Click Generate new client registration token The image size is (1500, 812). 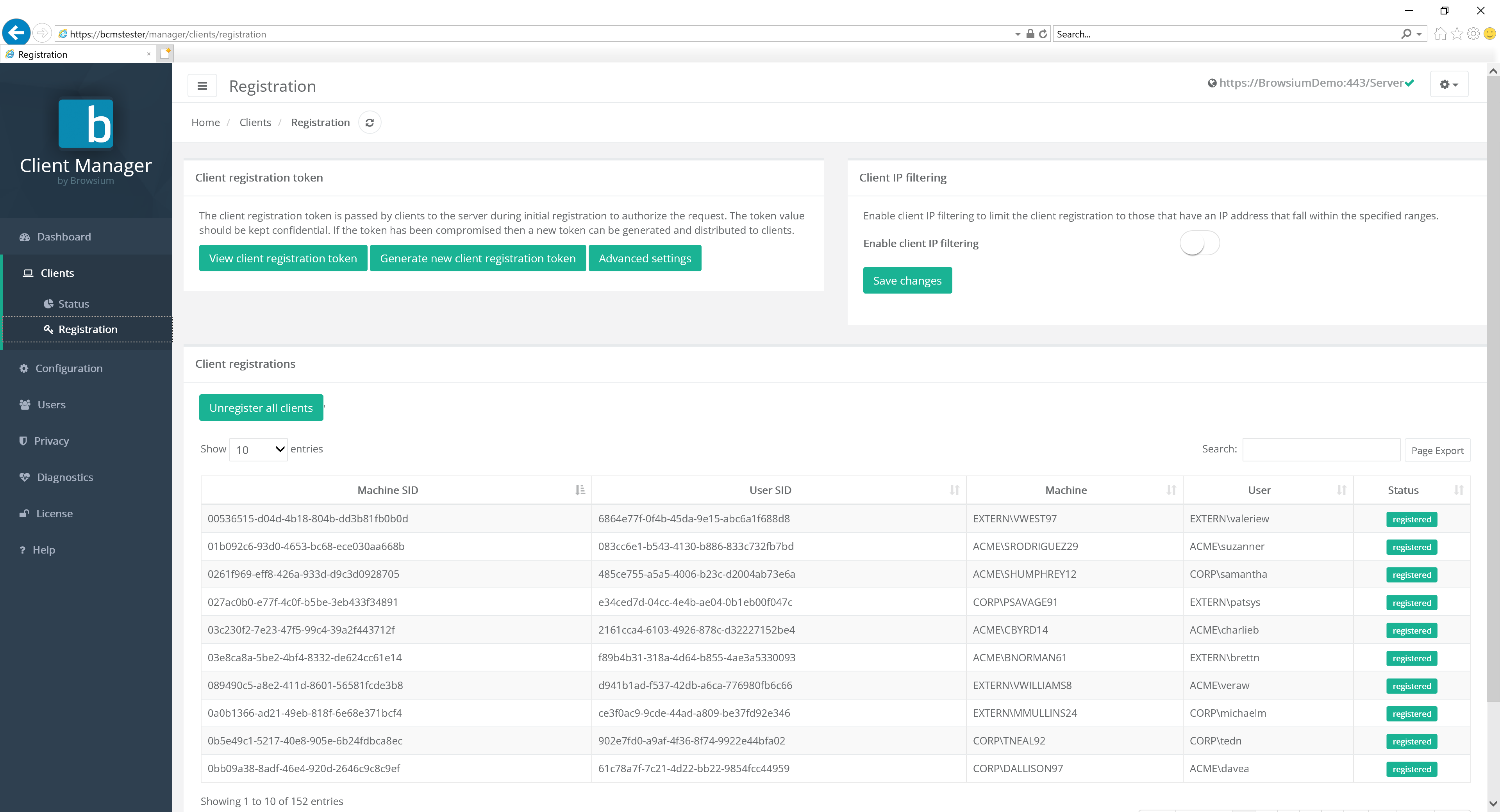[477, 258]
